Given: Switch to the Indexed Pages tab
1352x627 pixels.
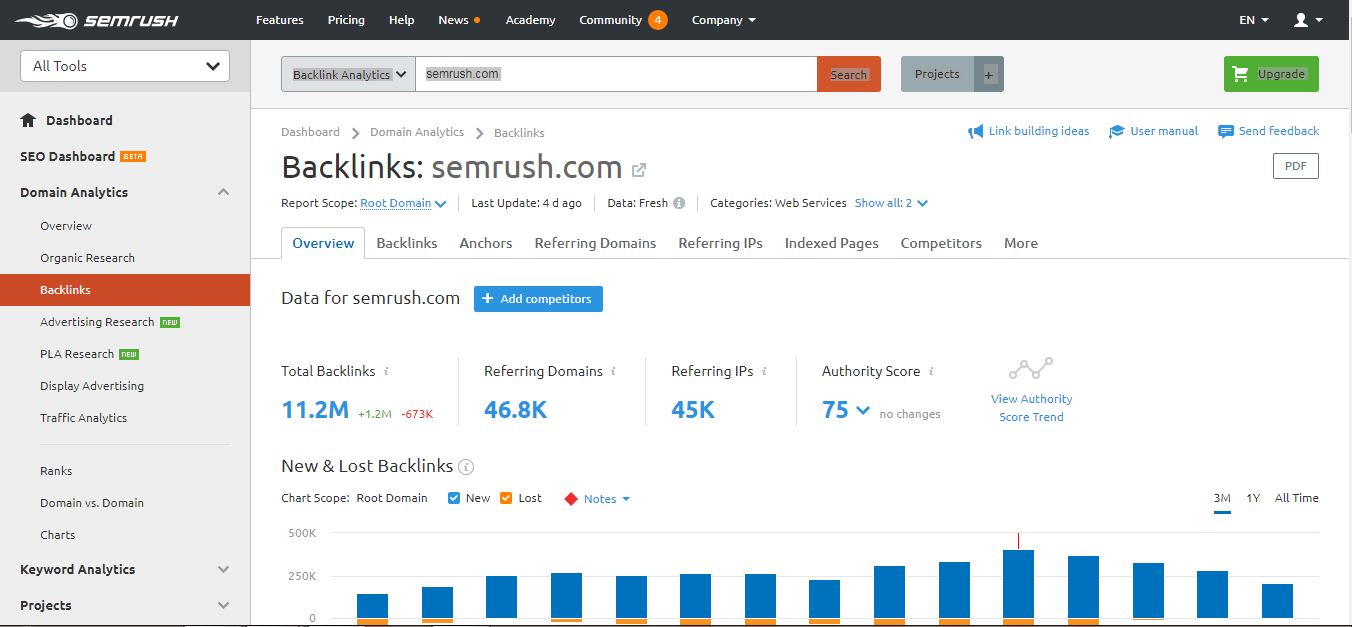Looking at the screenshot, I should tap(832, 243).
